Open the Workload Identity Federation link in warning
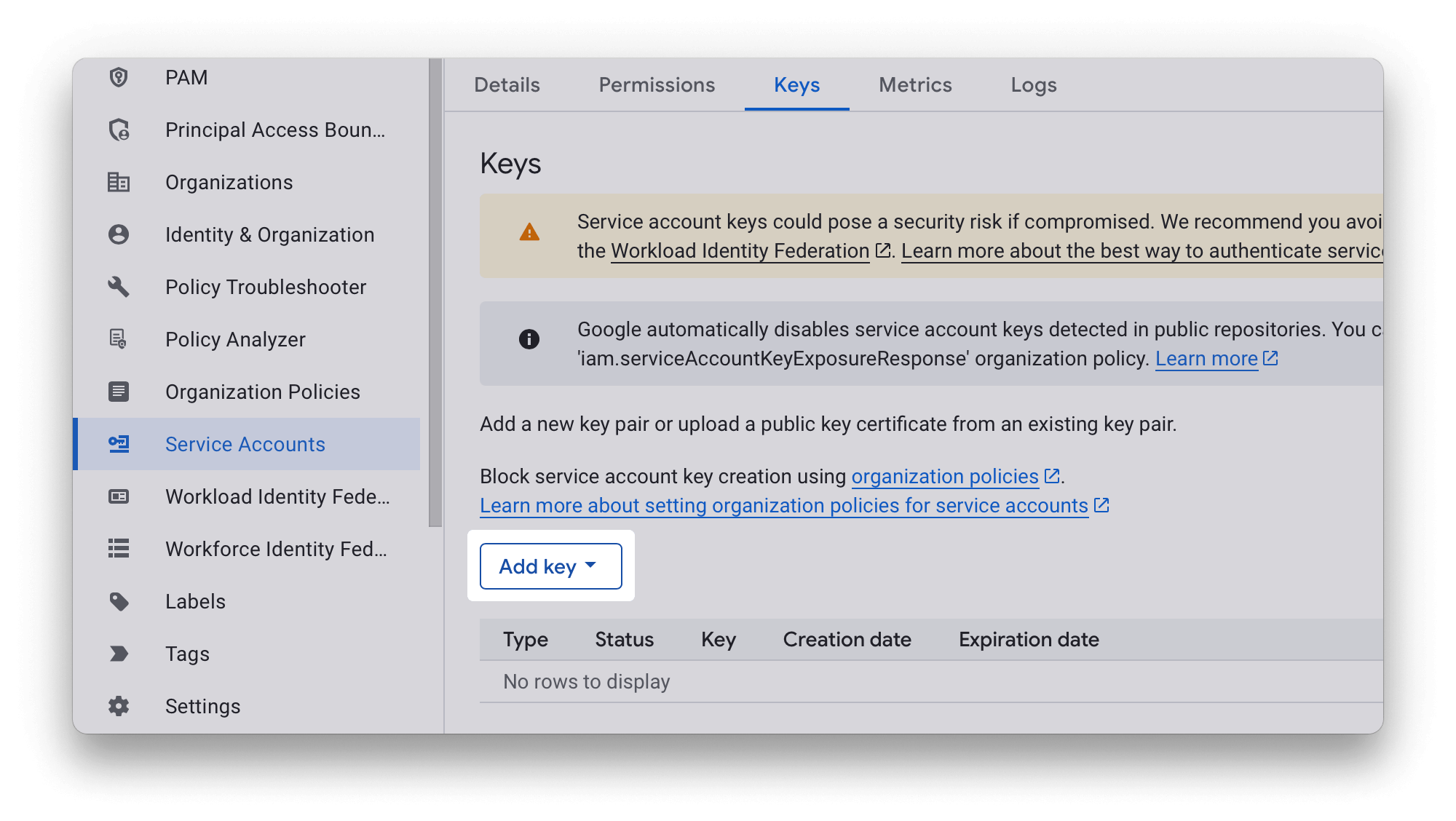1456x821 pixels. 740,251
